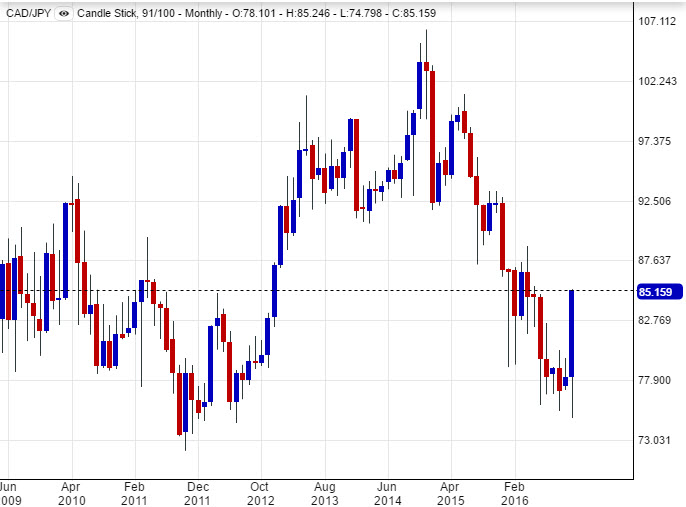Select the Oct 2012 date axis label
Image resolution: width=686 pixels, height=507 pixels.
tap(260, 492)
